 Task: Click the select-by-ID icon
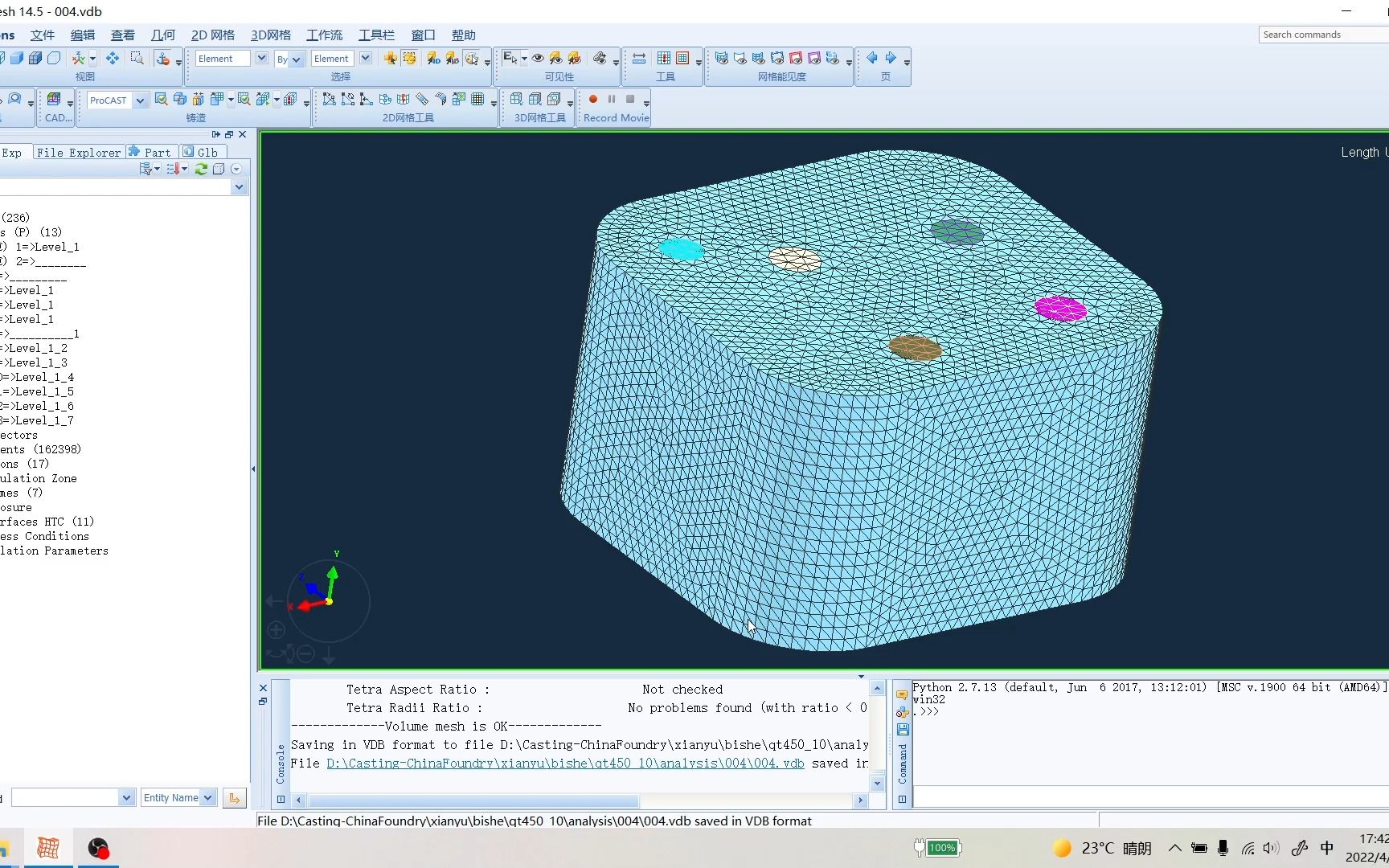tap(434, 58)
